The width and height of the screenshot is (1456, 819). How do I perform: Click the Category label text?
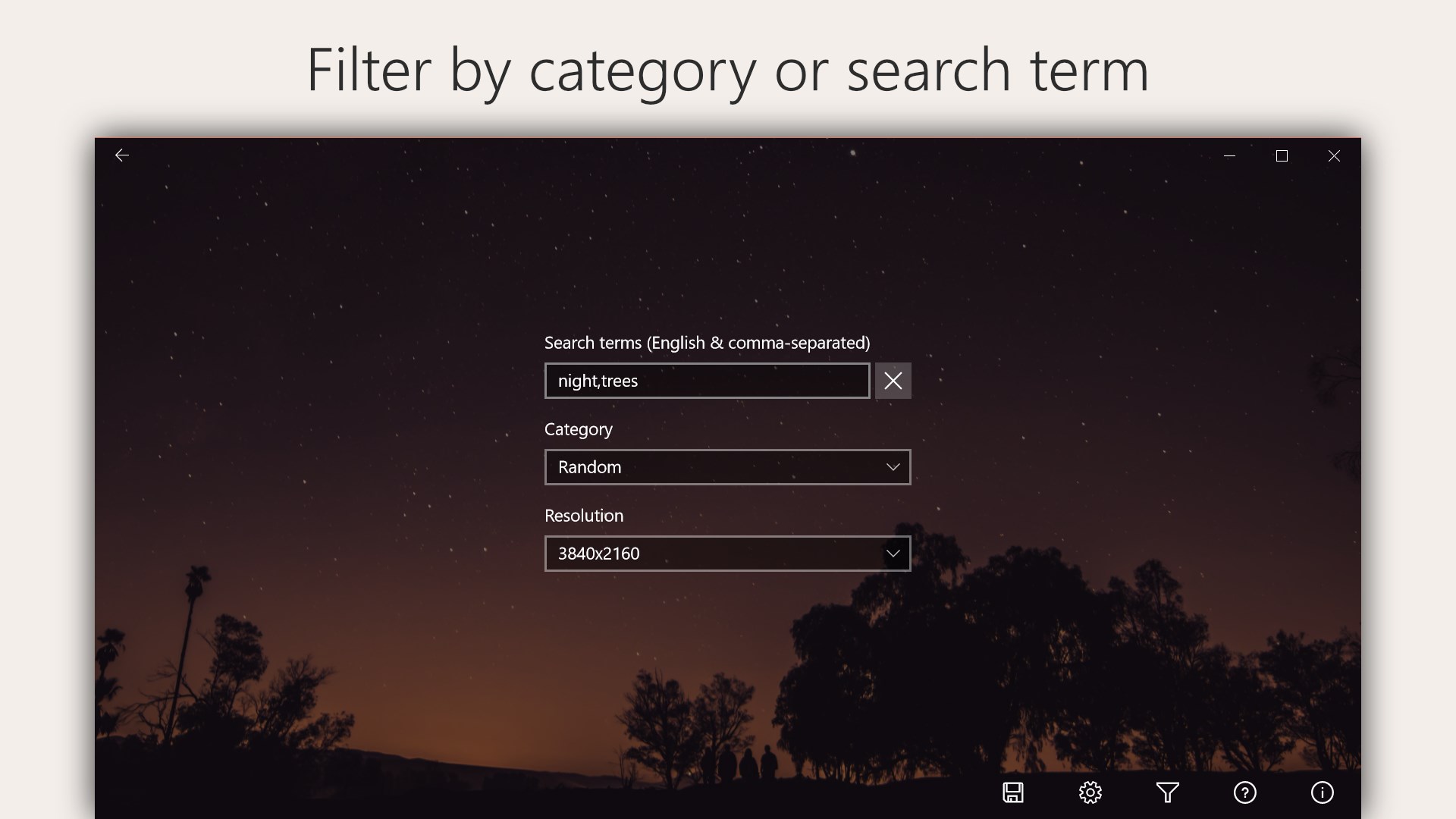pos(579,429)
